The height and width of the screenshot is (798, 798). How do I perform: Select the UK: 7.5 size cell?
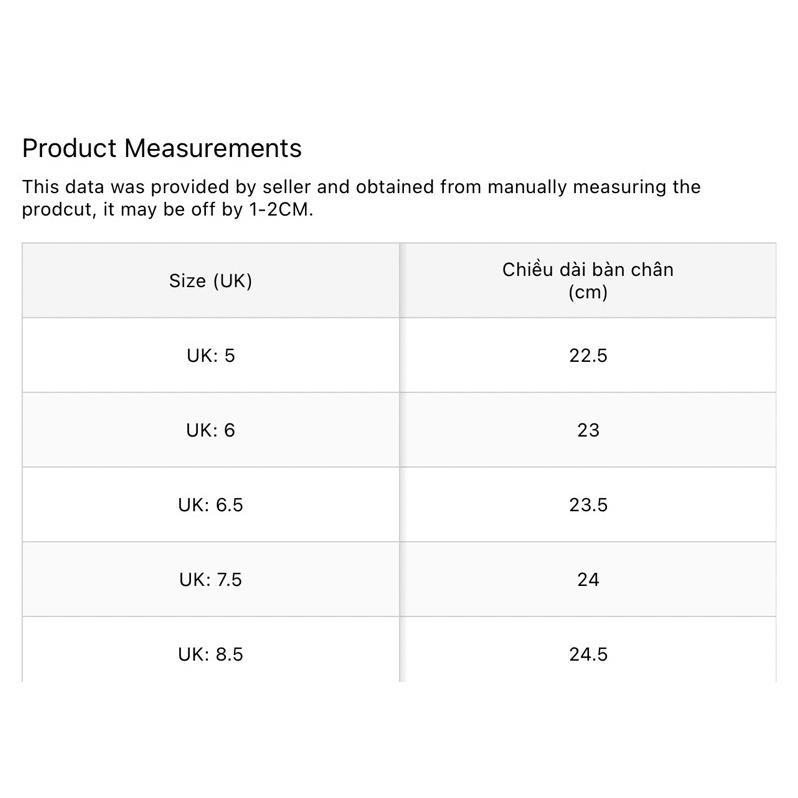(211, 579)
